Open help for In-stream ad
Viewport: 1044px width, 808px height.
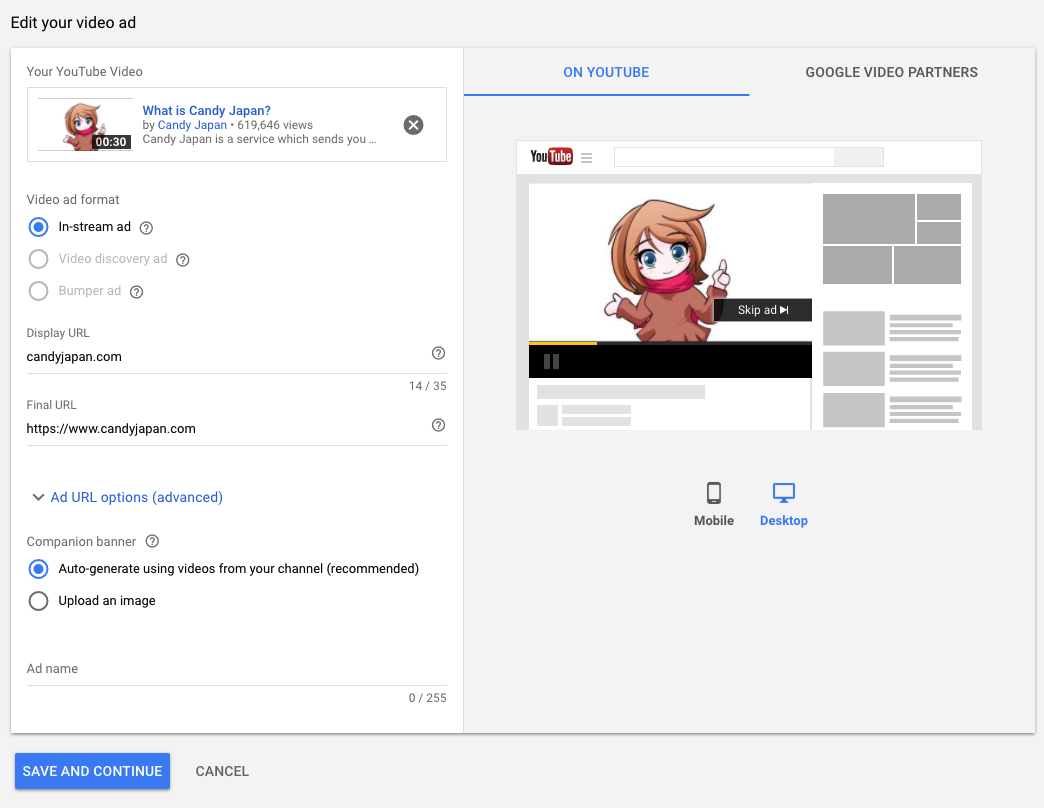[146, 228]
